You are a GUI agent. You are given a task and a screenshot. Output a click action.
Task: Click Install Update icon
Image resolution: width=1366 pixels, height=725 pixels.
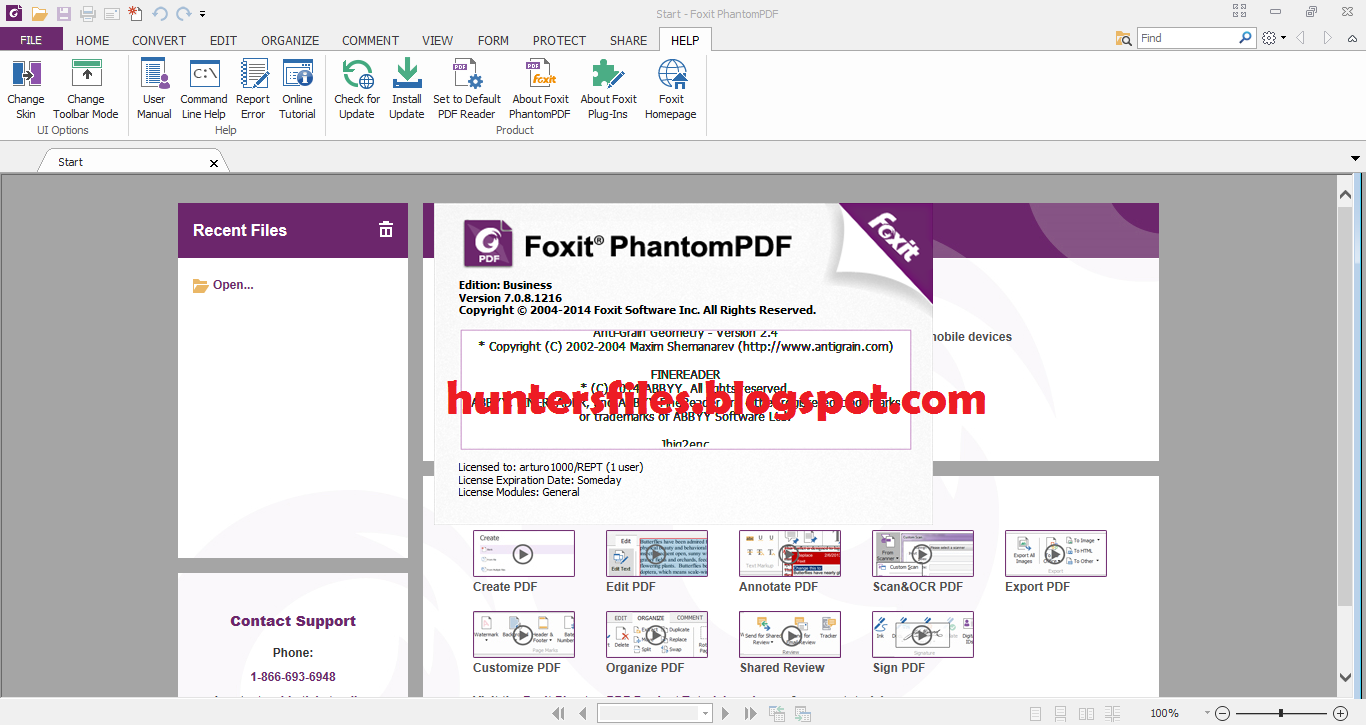coord(406,75)
